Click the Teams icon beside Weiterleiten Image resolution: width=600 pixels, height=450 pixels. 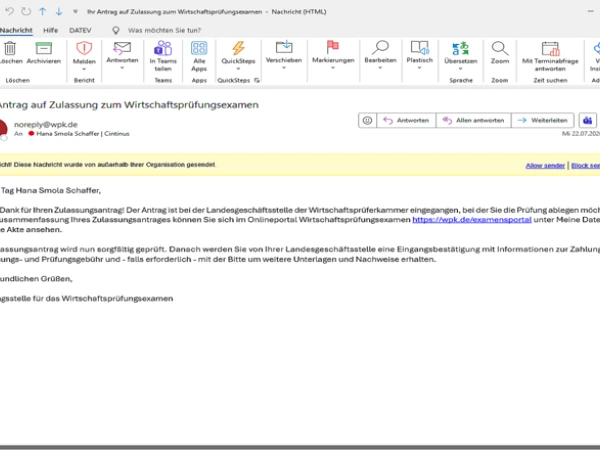tap(588, 121)
